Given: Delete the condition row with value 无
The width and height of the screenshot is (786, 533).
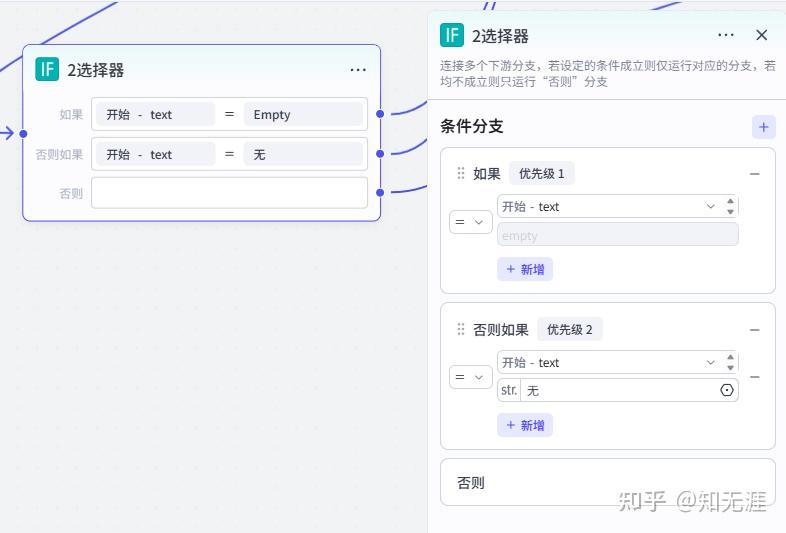Looking at the screenshot, I should pyautogui.click(x=754, y=377).
